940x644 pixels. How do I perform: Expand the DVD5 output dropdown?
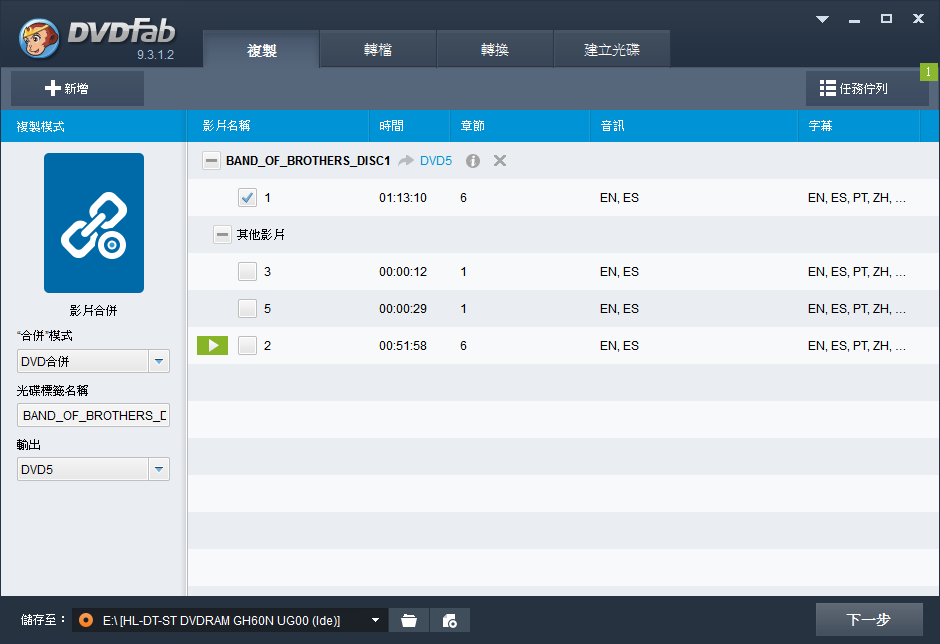(x=159, y=470)
